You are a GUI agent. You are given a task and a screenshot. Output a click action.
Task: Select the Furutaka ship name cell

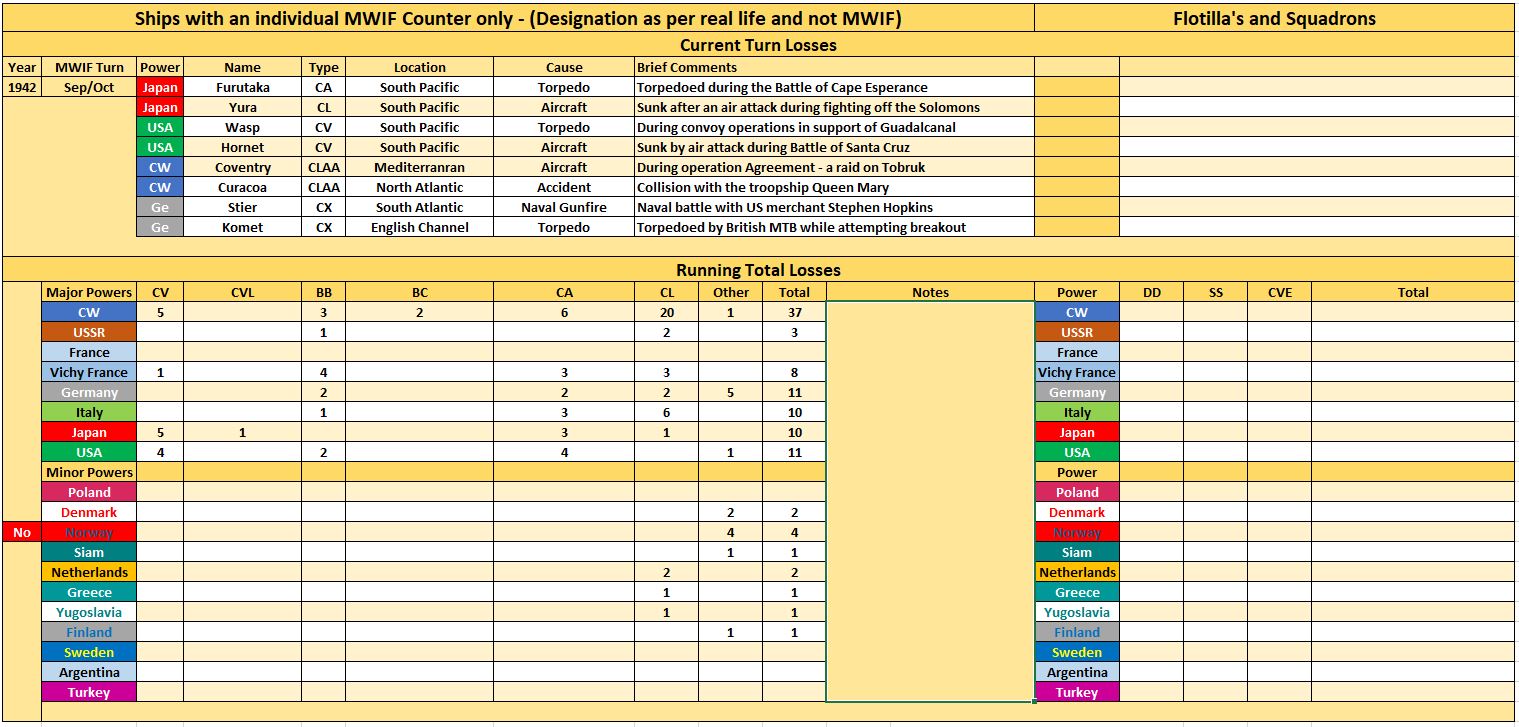[x=243, y=87]
